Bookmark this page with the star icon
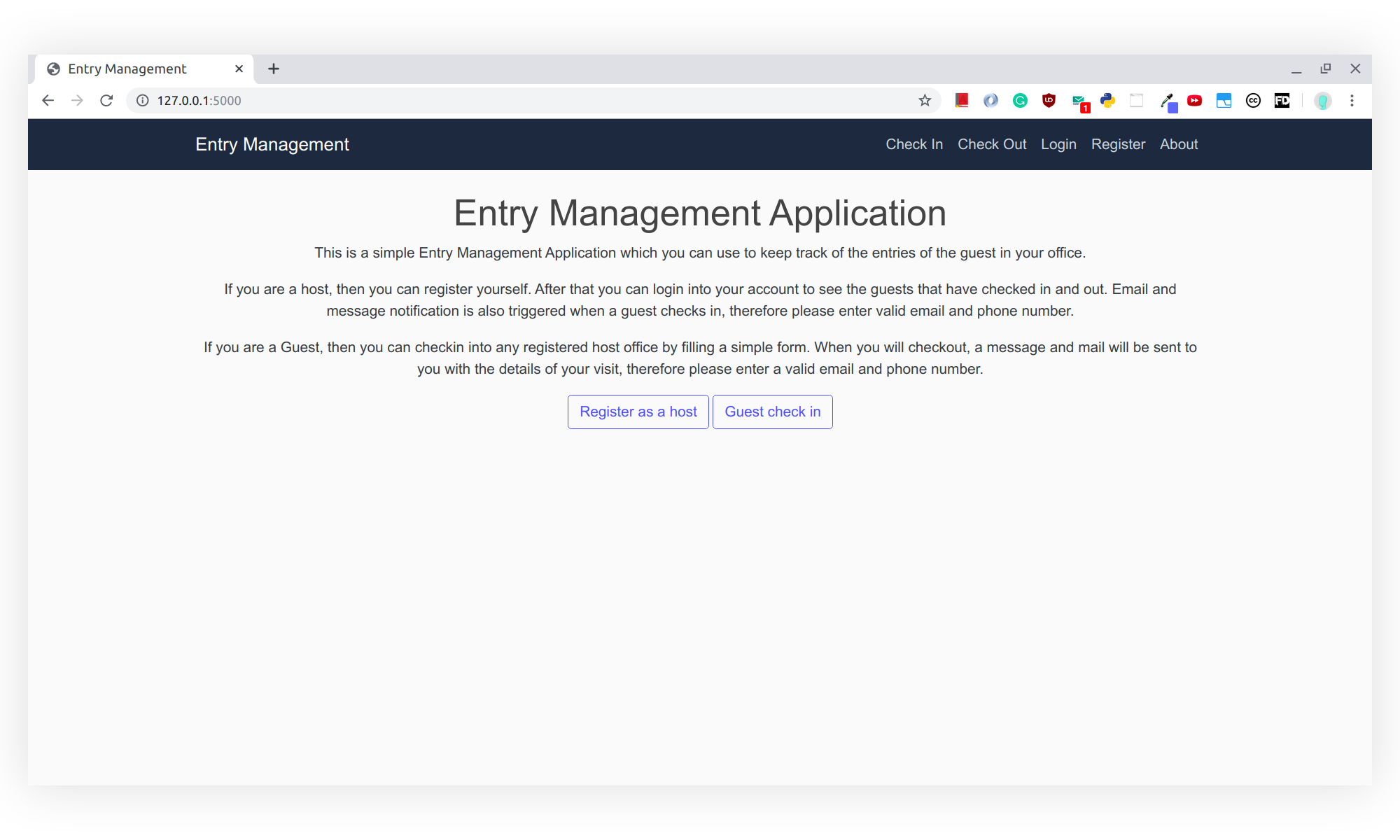Screen dimensions: 1400x840 click(x=925, y=100)
